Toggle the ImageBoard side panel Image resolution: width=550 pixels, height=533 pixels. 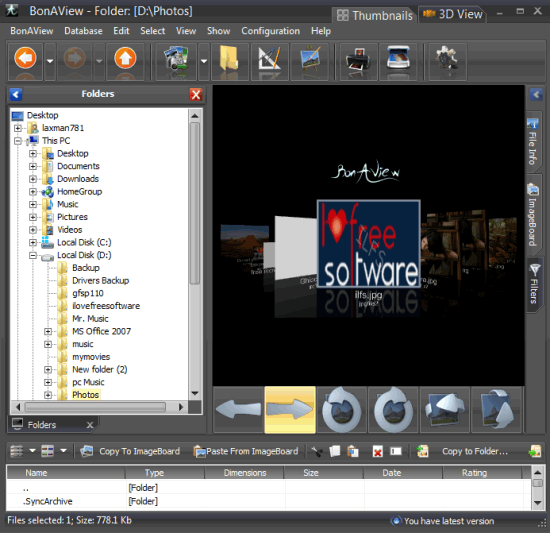(533, 215)
